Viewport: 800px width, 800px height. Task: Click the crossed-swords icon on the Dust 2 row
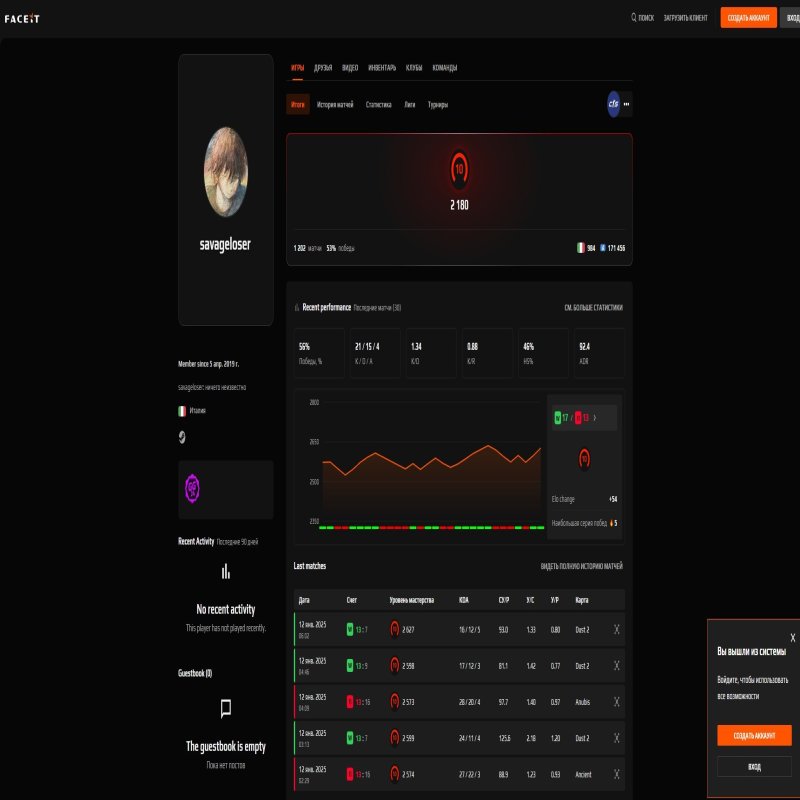(617, 630)
